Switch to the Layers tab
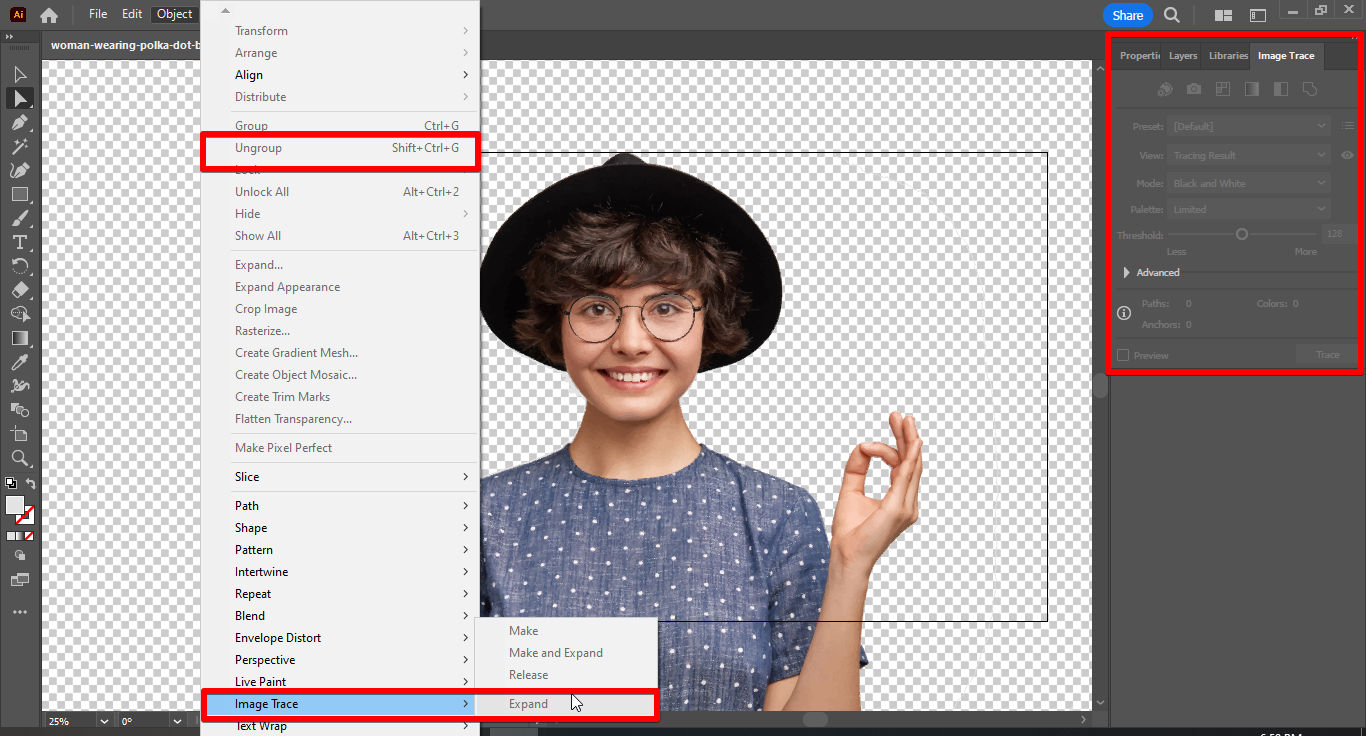 click(1182, 55)
